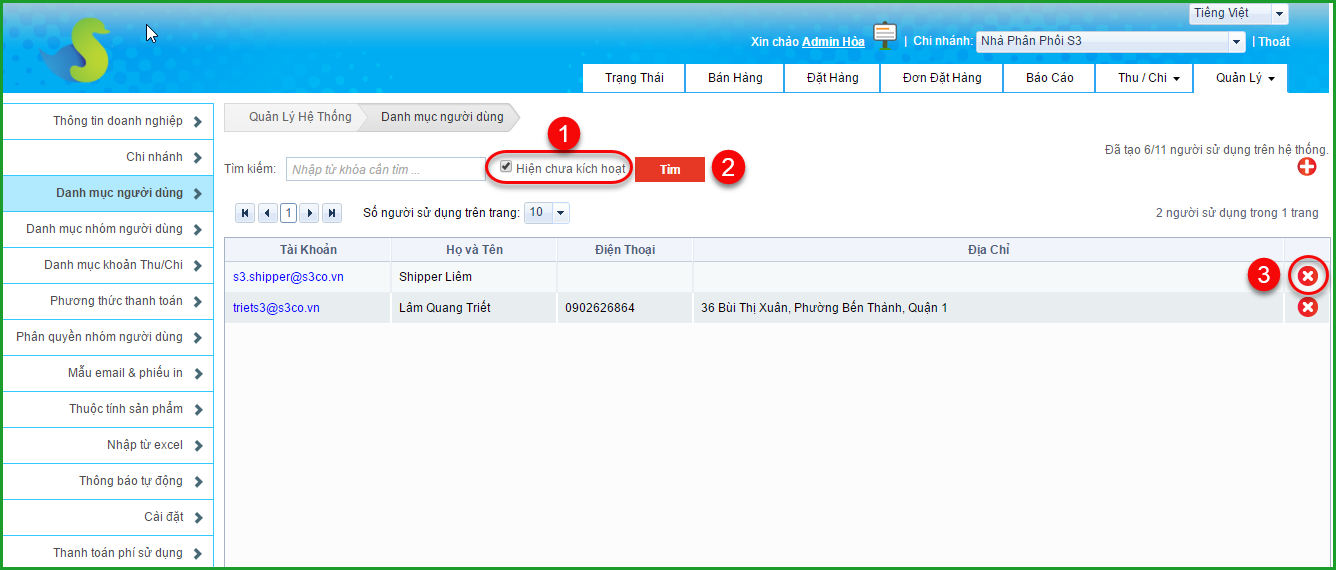The height and width of the screenshot is (570, 1336).
Task: Open Chi nhánh branch dropdown
Action: pyautogui.click(x=1235, y=42)
